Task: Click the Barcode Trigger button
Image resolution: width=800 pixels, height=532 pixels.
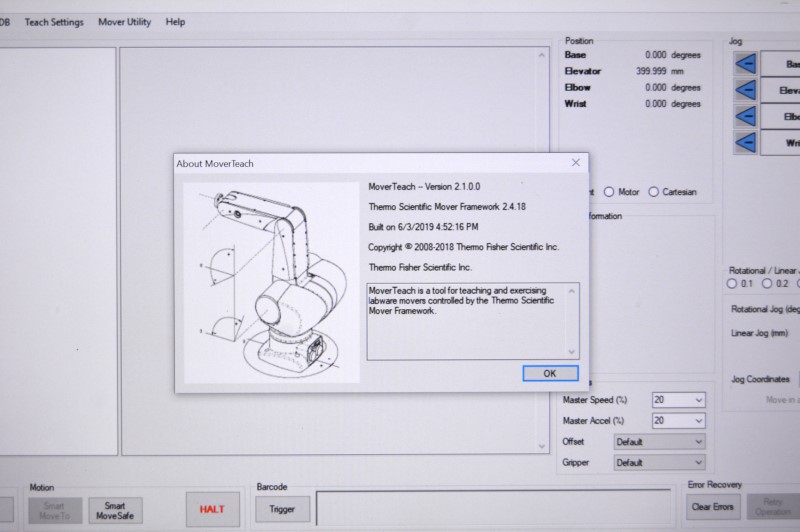Action: 282,509
